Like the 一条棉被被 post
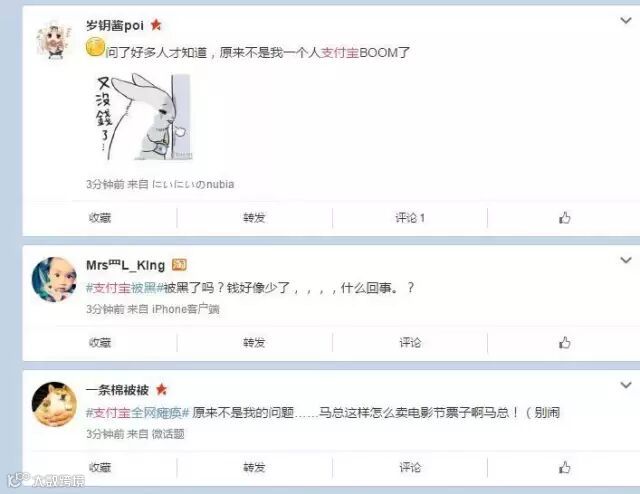The height and width of the screenshot is (494, 640). (564, 467)
